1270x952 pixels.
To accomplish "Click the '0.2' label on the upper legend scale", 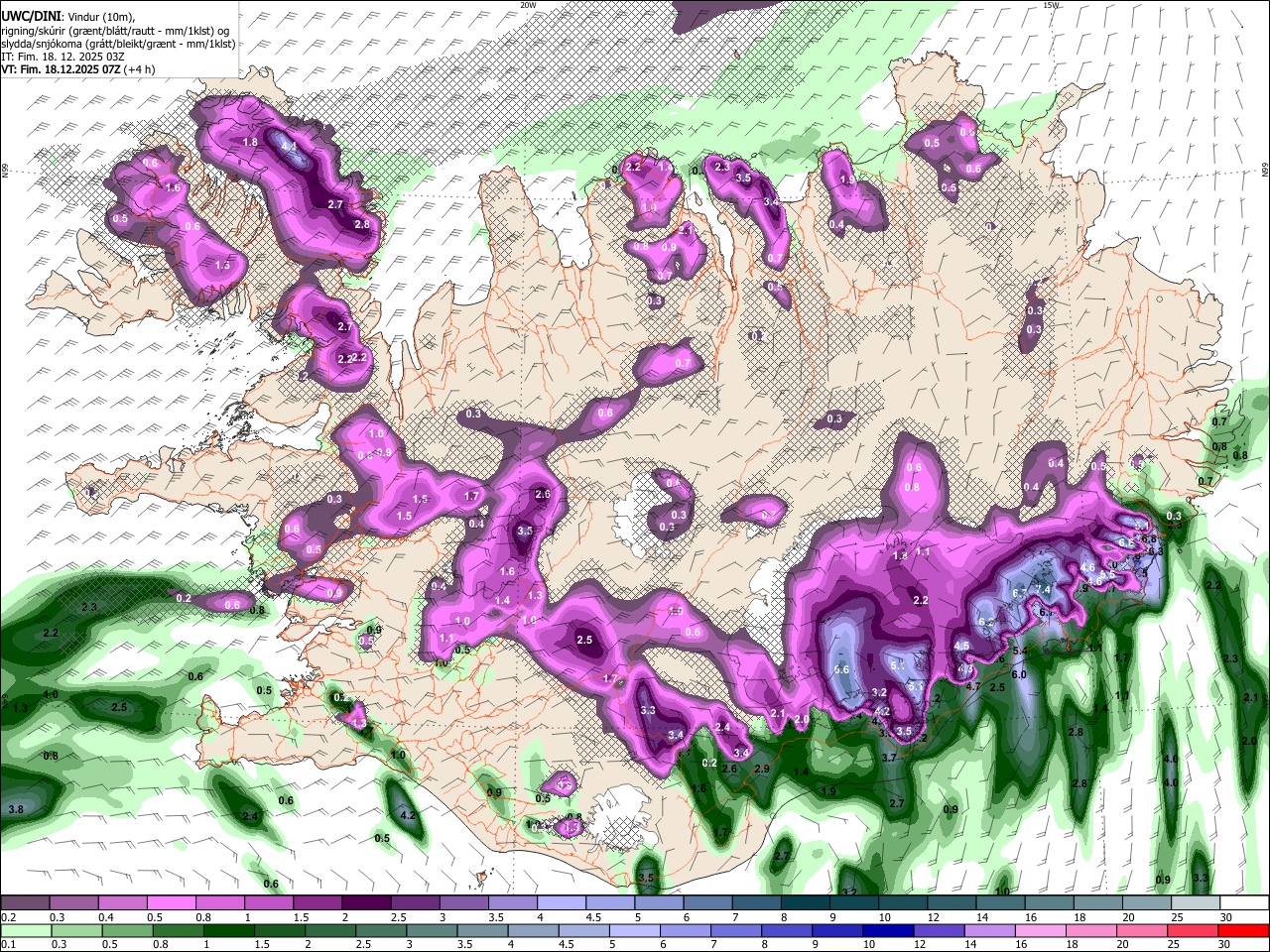I will tap(7, 918).
